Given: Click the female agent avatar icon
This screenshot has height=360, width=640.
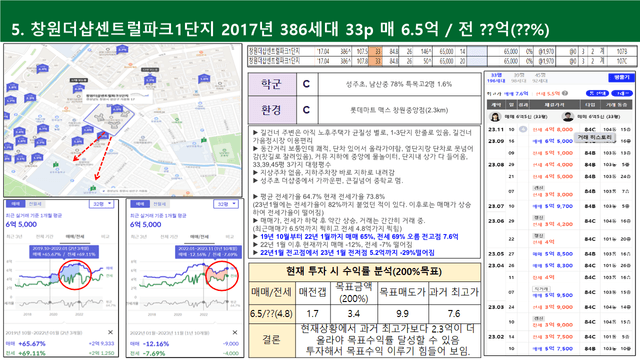Looking at the screenshot, I should (495, 117).
